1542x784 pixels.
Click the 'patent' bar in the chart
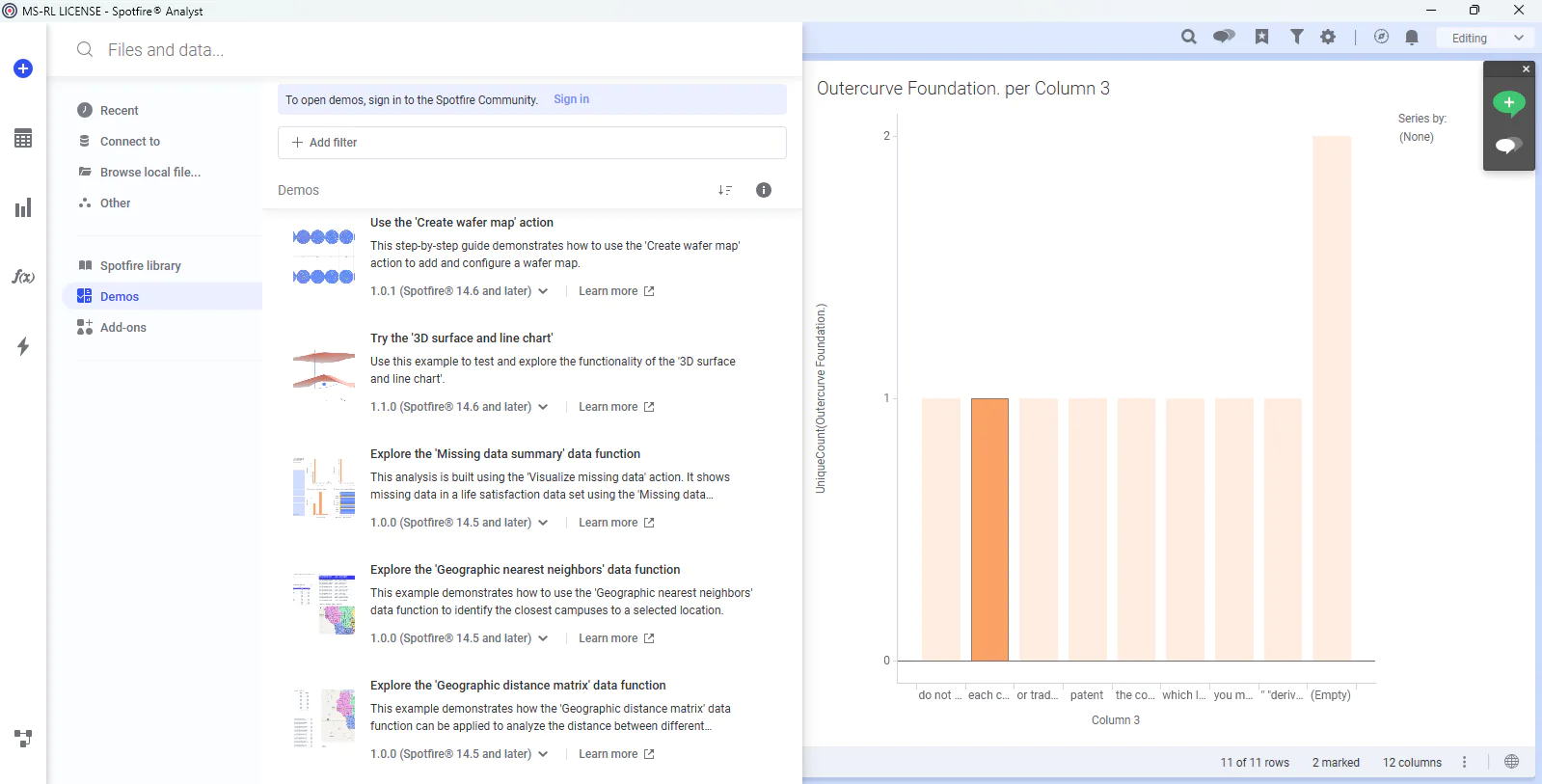pyautogui.click(x=1088, y=529)
